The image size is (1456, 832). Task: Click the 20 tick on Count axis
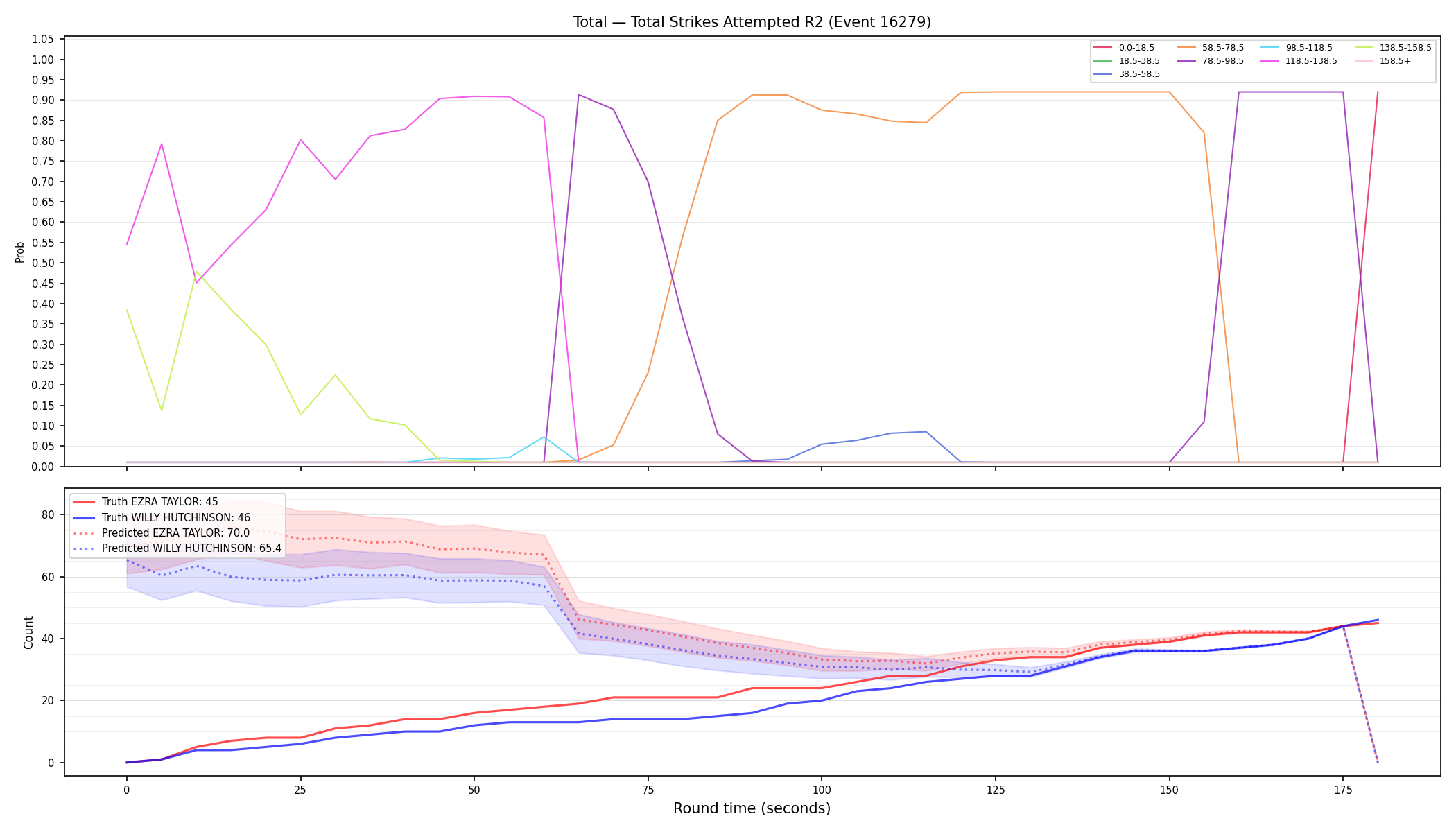click(48, 700)
